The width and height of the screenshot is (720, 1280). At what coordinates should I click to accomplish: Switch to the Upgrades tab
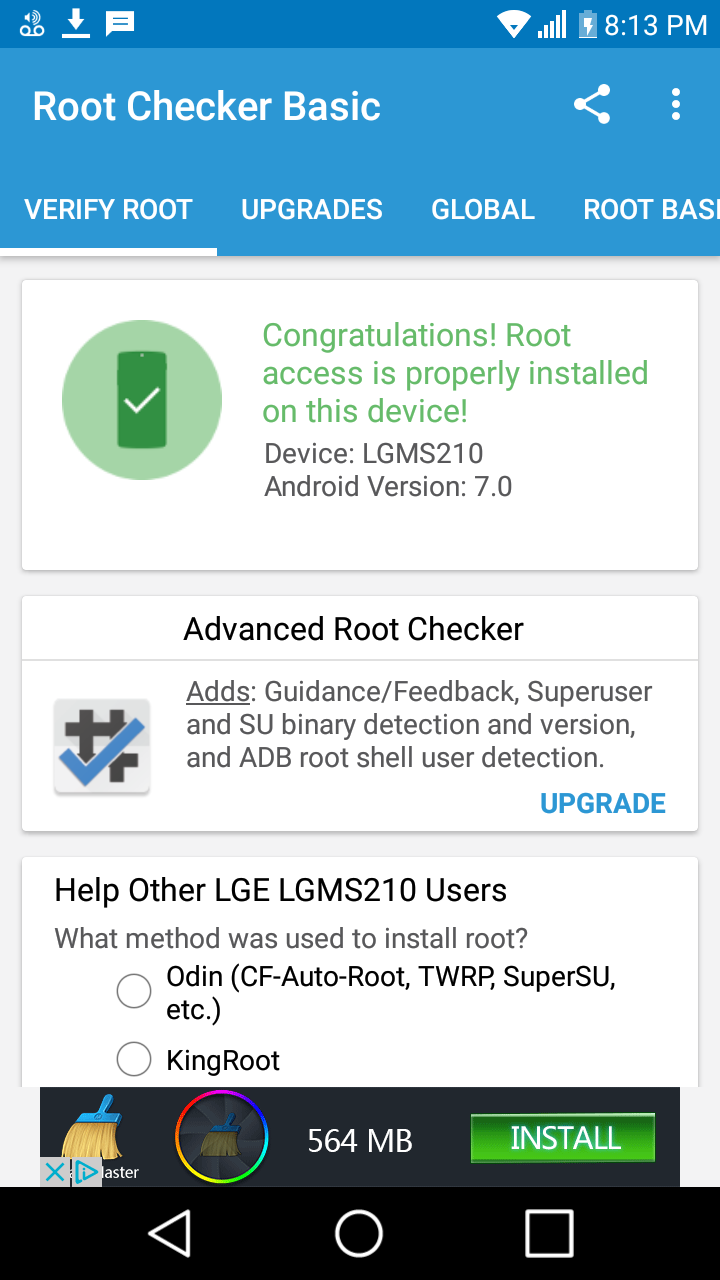312,210
